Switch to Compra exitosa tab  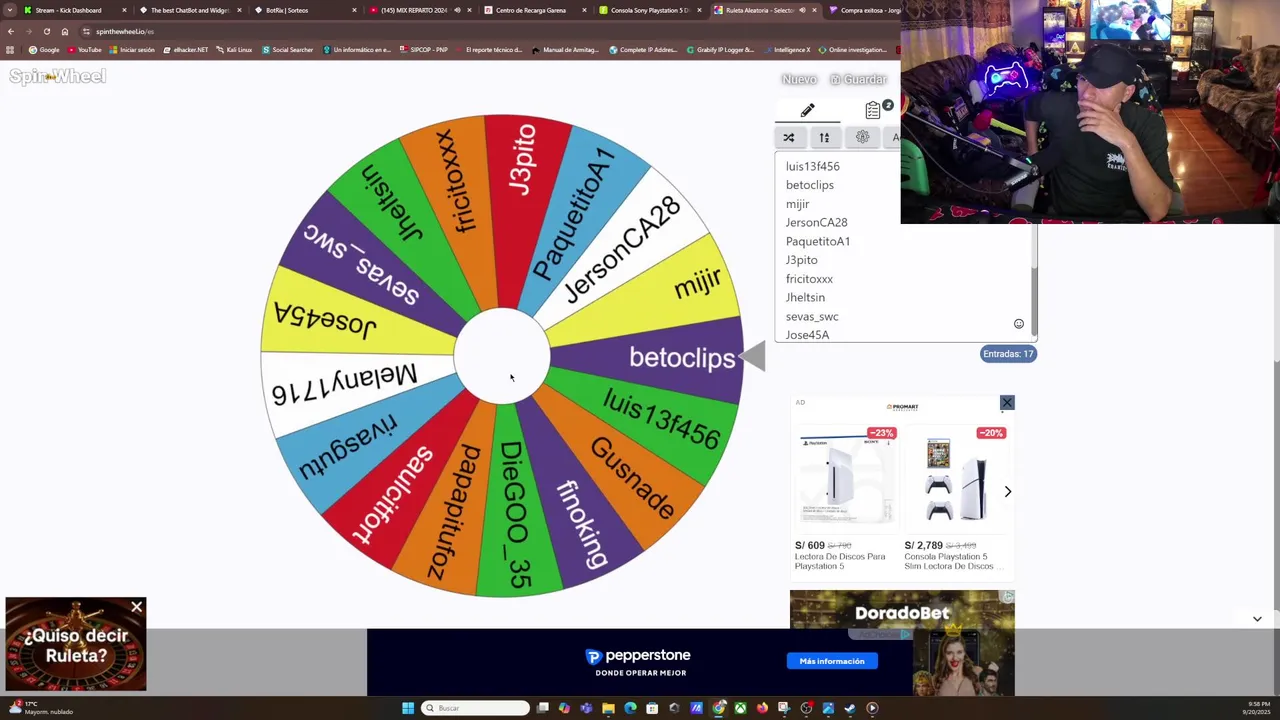click(868, 10)
